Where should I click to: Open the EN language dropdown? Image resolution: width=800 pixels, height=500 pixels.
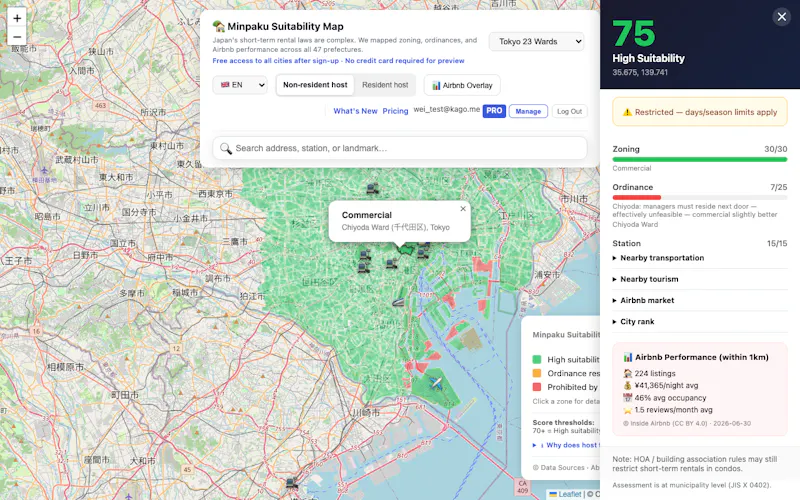240,85
